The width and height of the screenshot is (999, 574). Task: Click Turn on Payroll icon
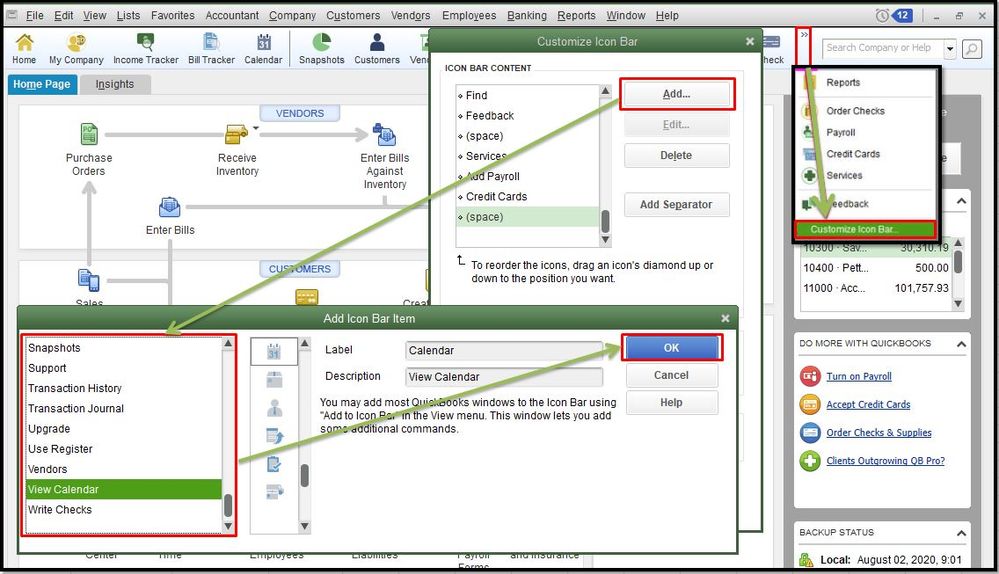pyautogui.click(x=810, y=377)
